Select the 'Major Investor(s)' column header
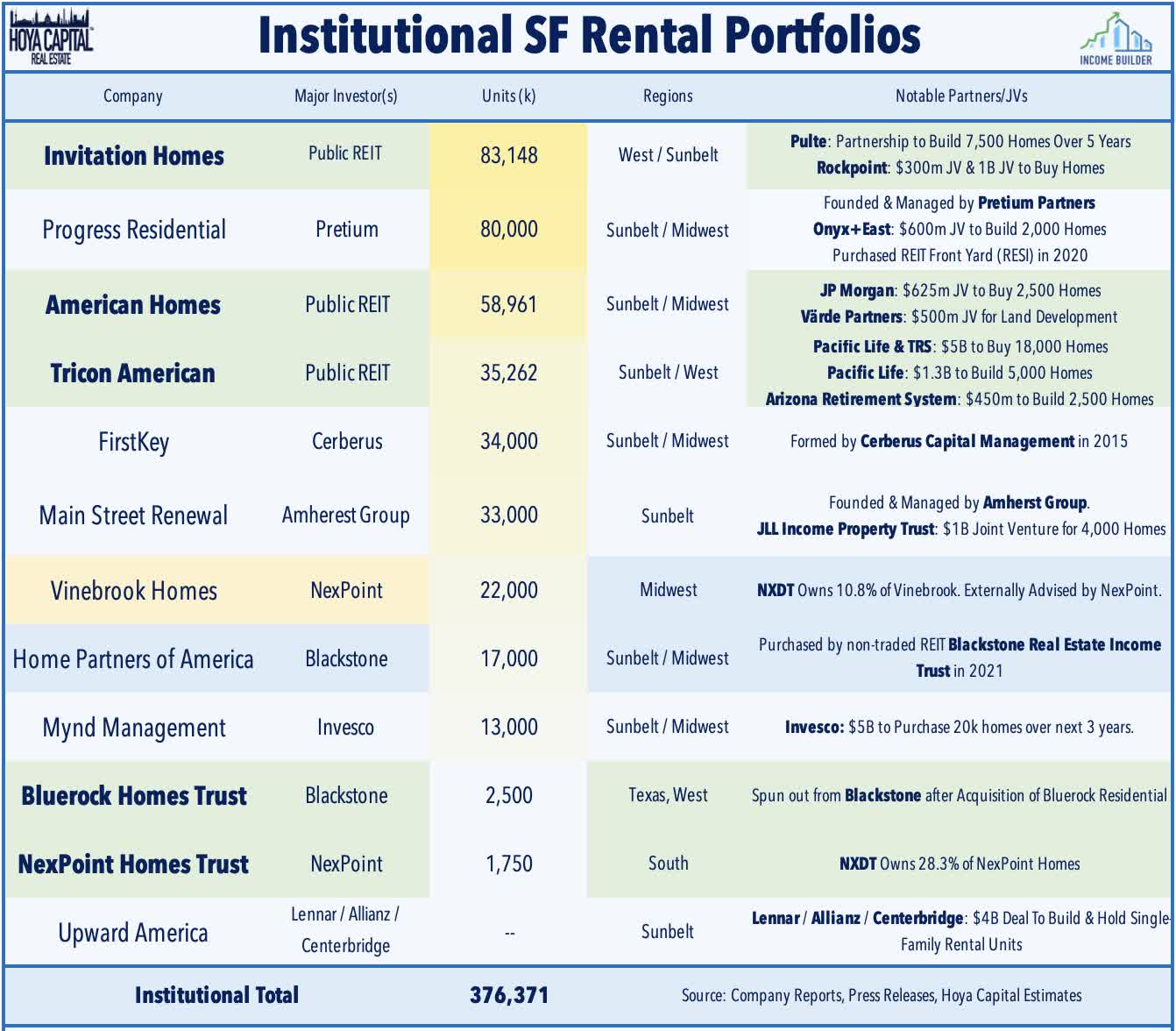 345,96
